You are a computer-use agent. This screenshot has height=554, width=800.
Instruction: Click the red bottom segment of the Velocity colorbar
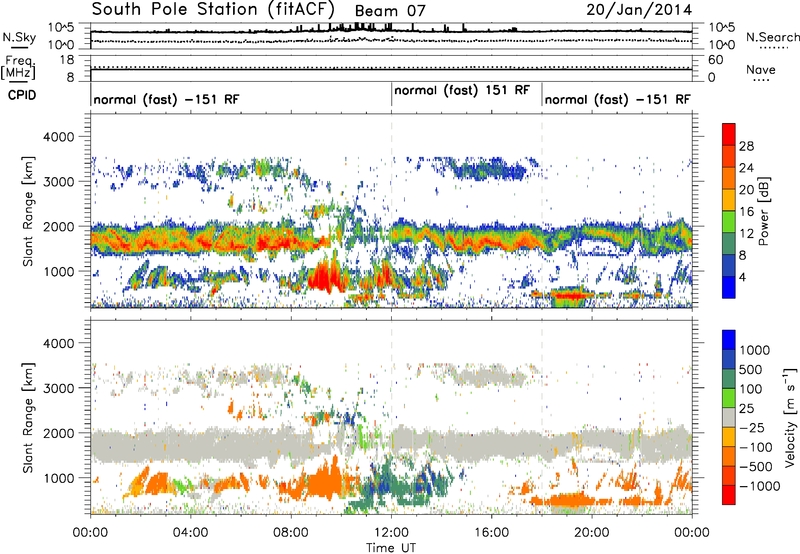pos(729,495)
